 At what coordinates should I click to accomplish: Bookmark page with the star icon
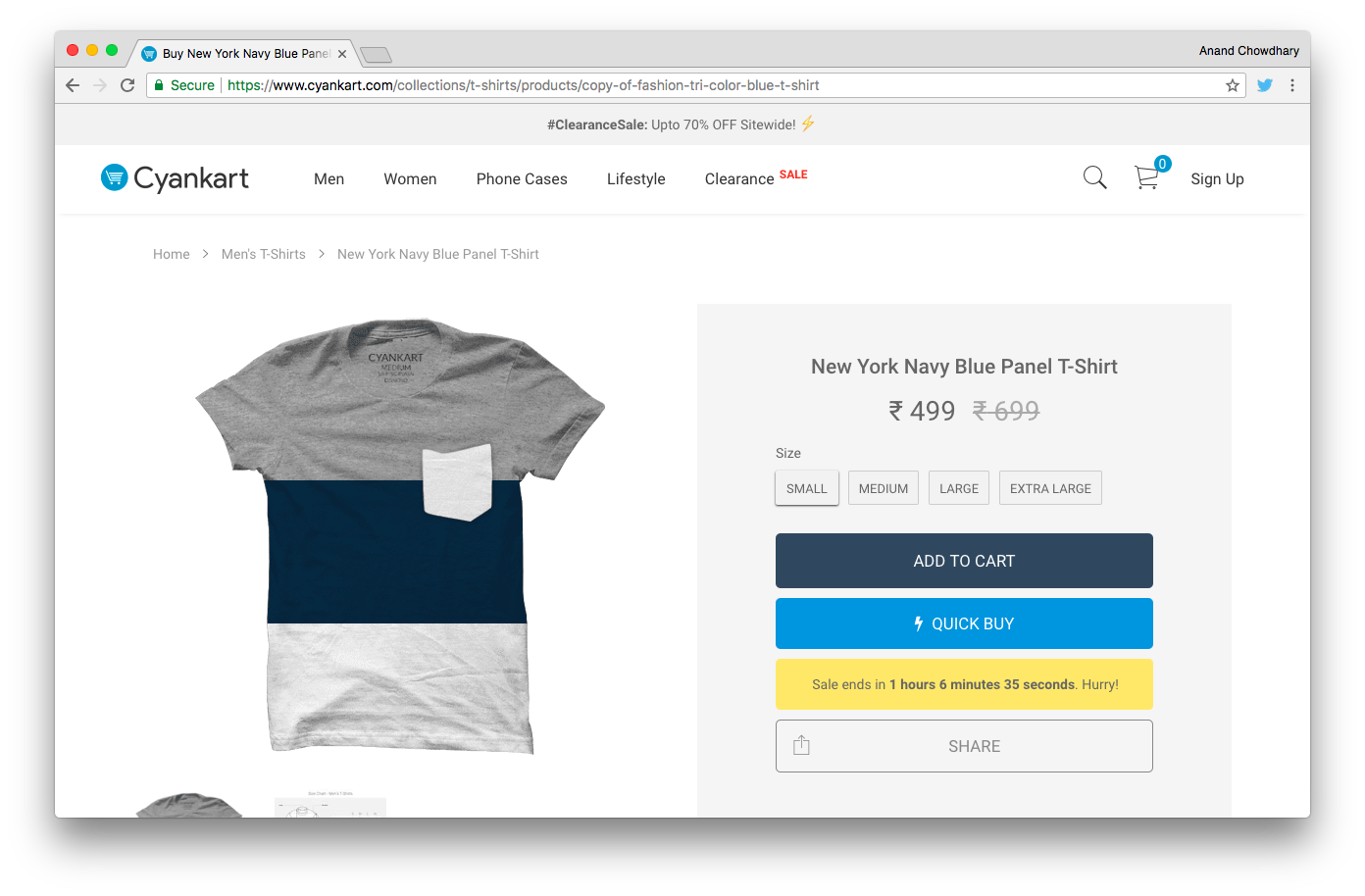[x=1233, y=85]
